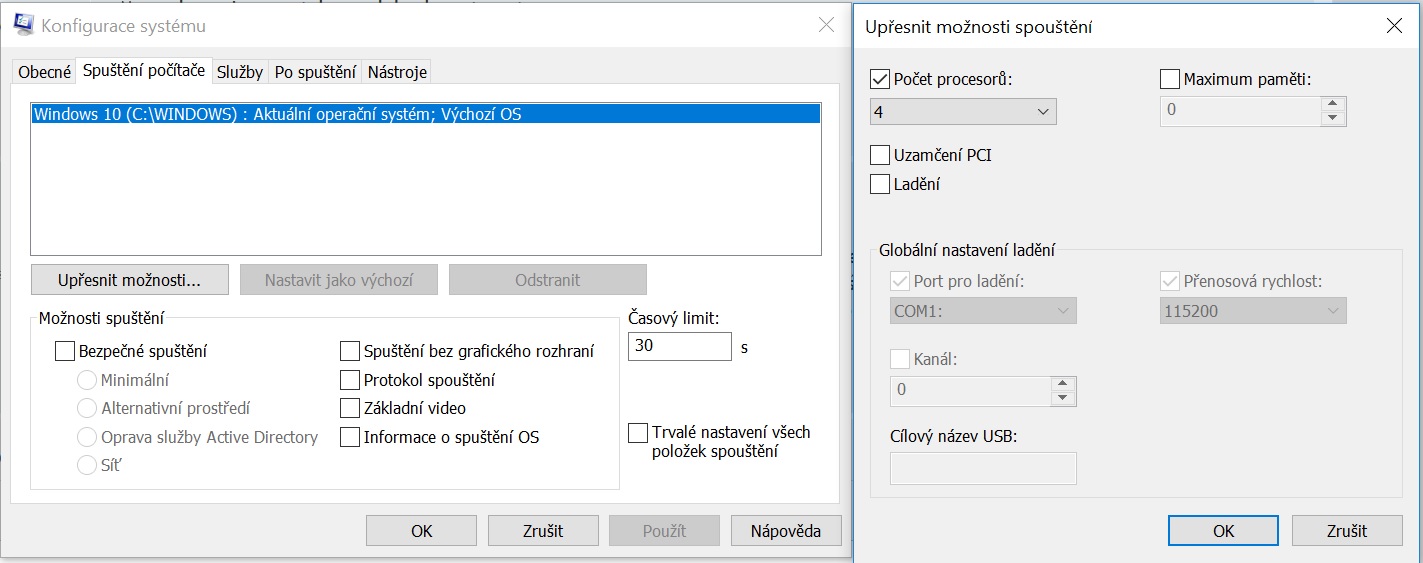Switch to the Obecné tab
1423x563 pixels.
45,72
